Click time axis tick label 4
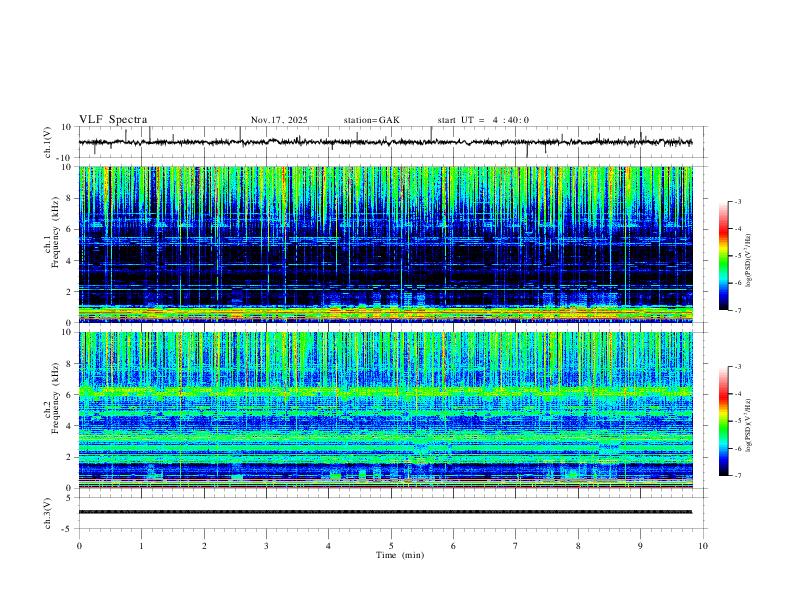The image size is (792, 612). point(329,546)
